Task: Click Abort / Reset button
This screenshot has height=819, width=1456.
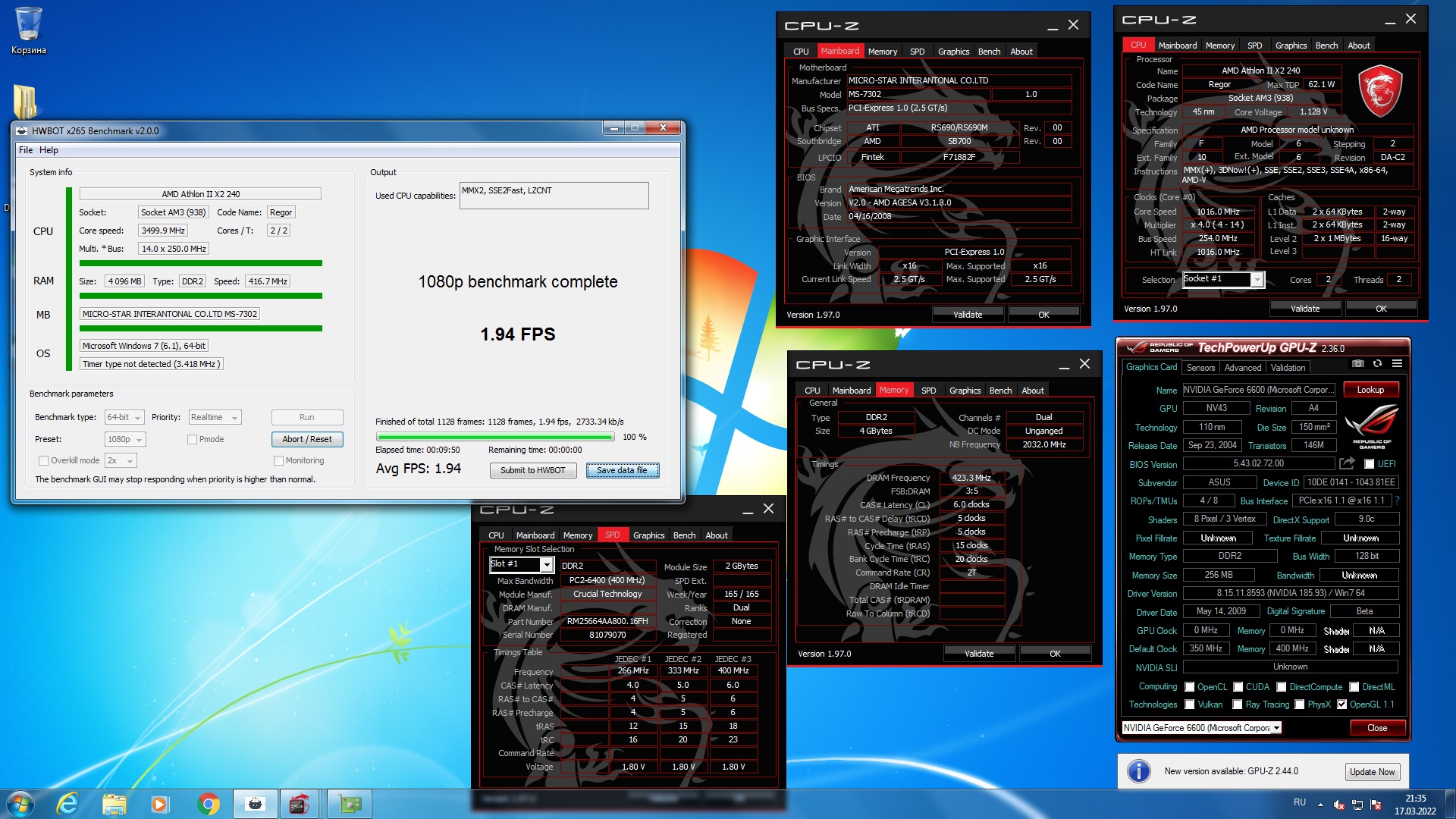Action: tap(307, 439)
